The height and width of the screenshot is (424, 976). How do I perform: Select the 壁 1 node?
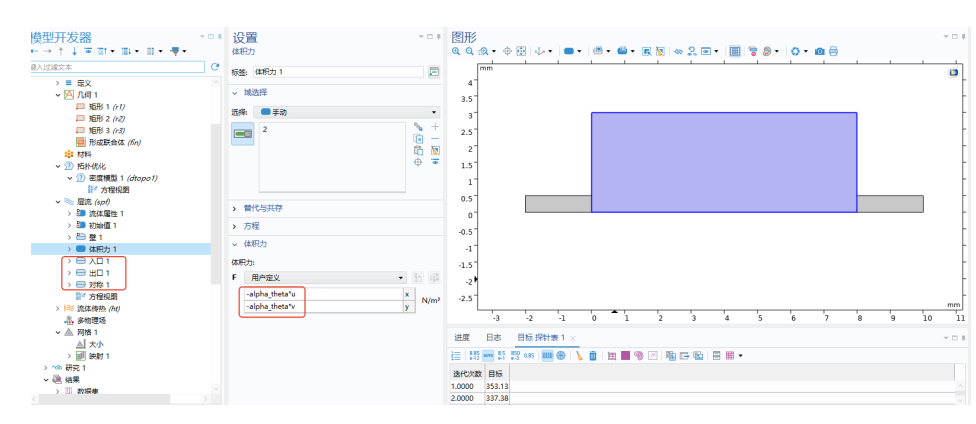pos(96,237)
